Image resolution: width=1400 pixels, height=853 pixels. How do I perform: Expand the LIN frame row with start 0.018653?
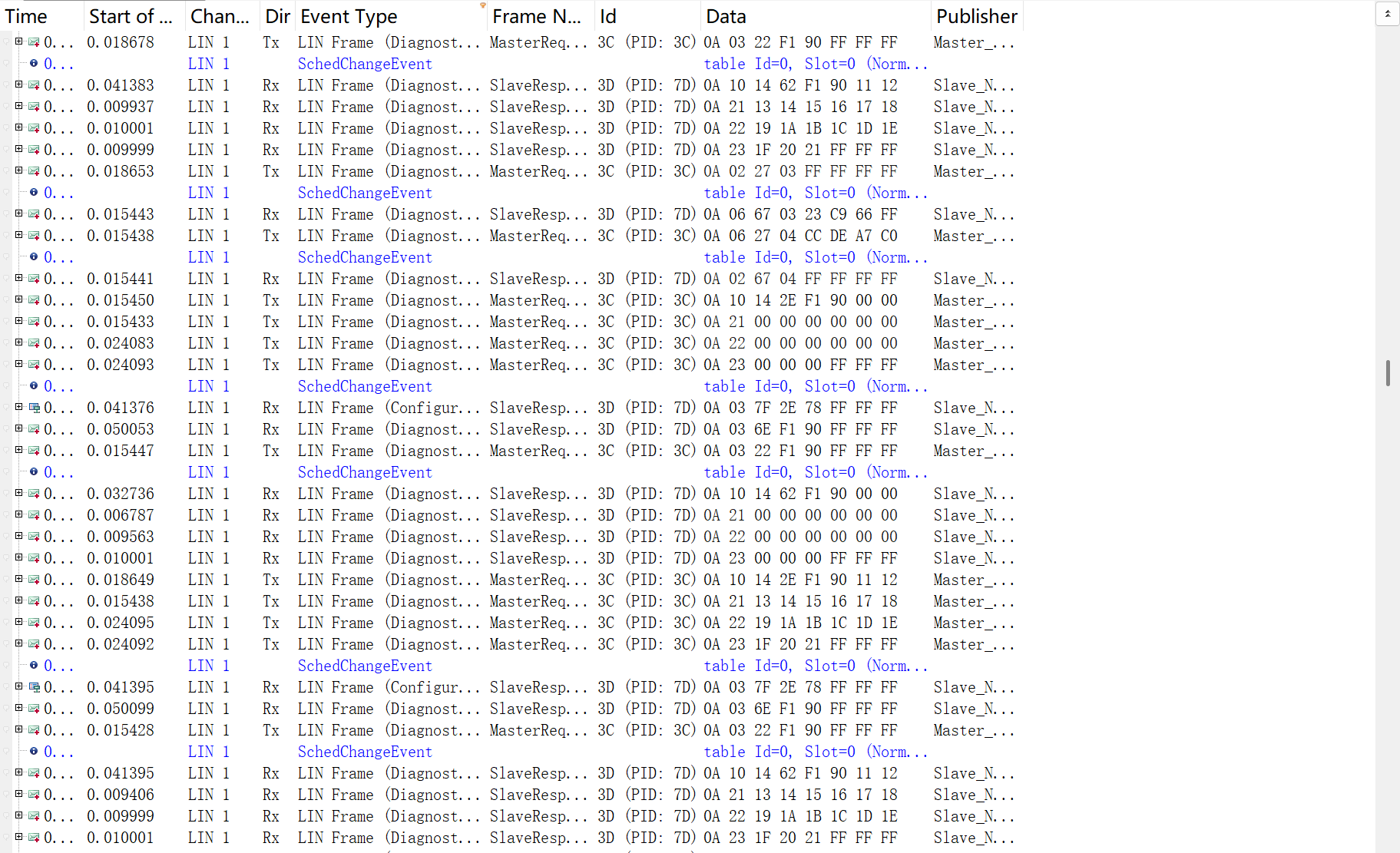(x=18, y=170)
